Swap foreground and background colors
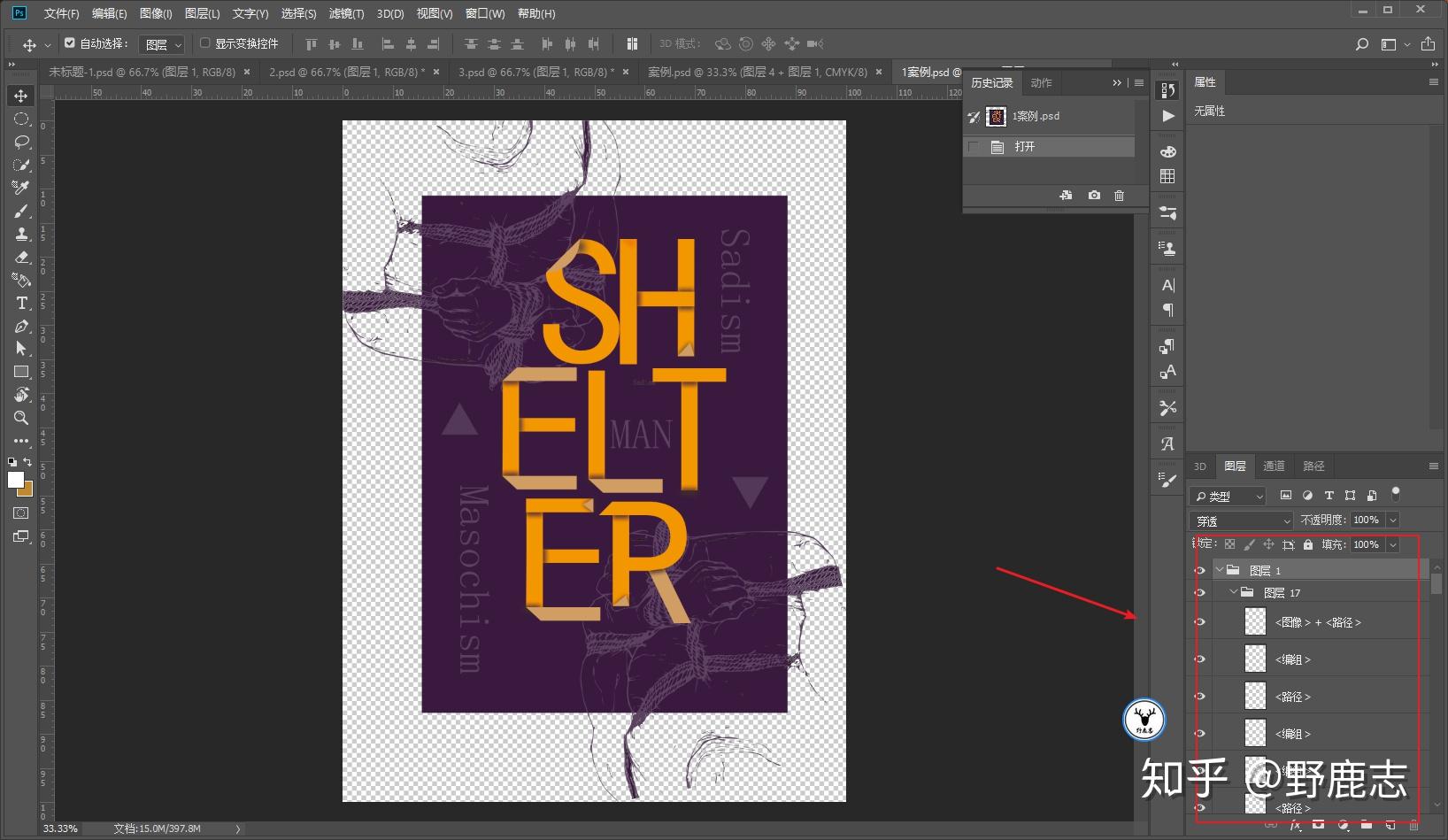The width and height of the screenshot is (1448, 840). point(27,462)
